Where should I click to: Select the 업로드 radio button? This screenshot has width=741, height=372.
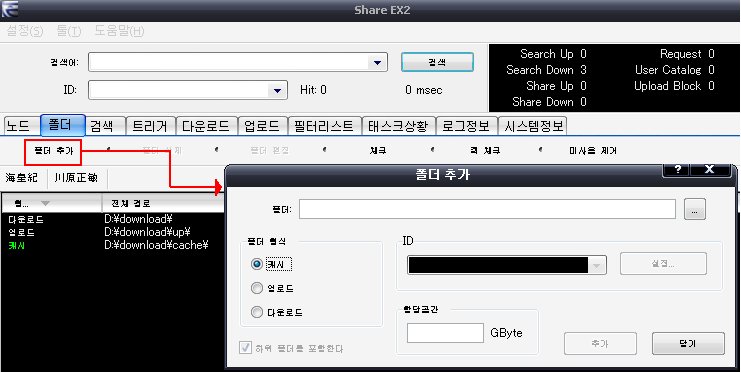pyautogui.click(x=257, y=288)
